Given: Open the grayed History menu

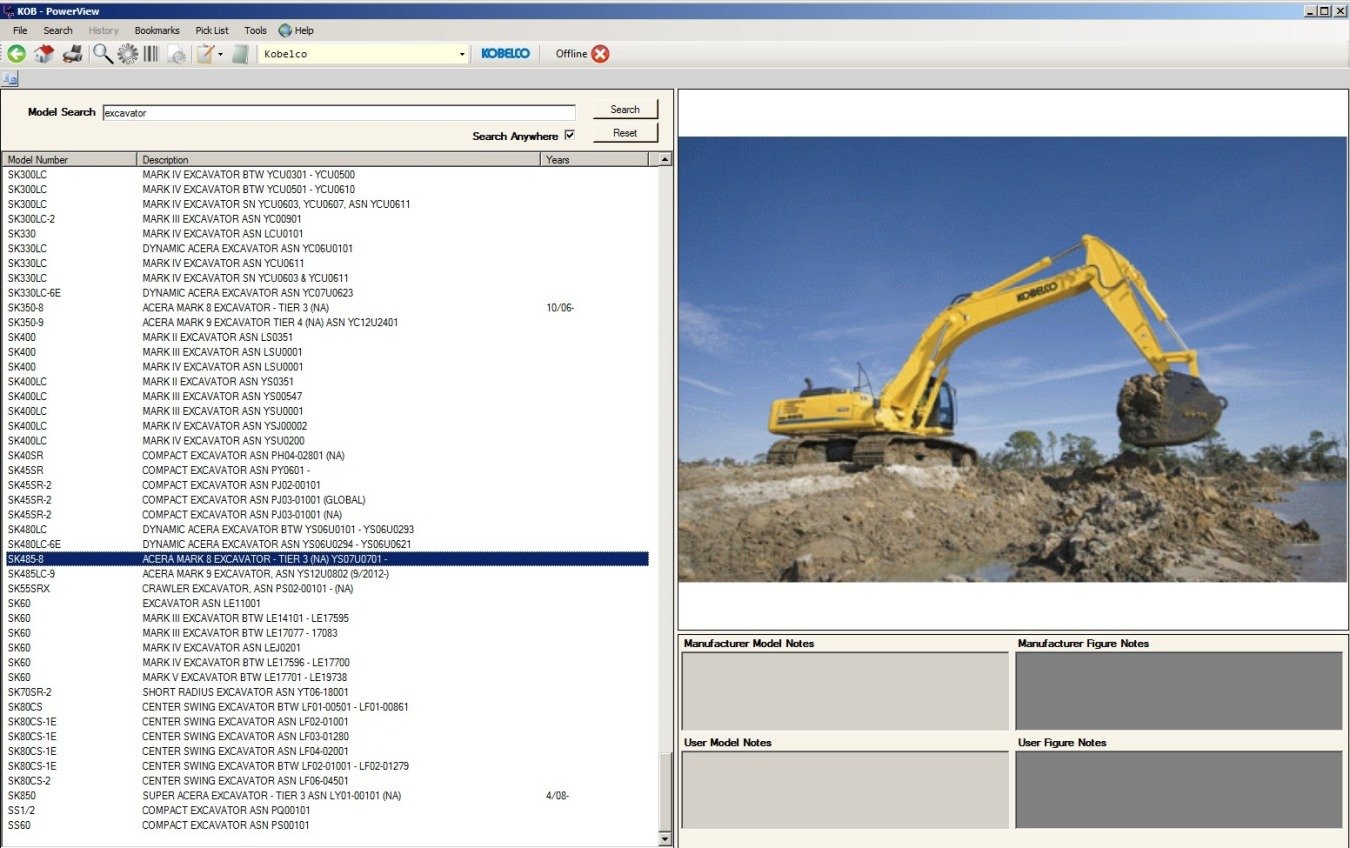Looking at the screenshot, I should tap(103, 30).
